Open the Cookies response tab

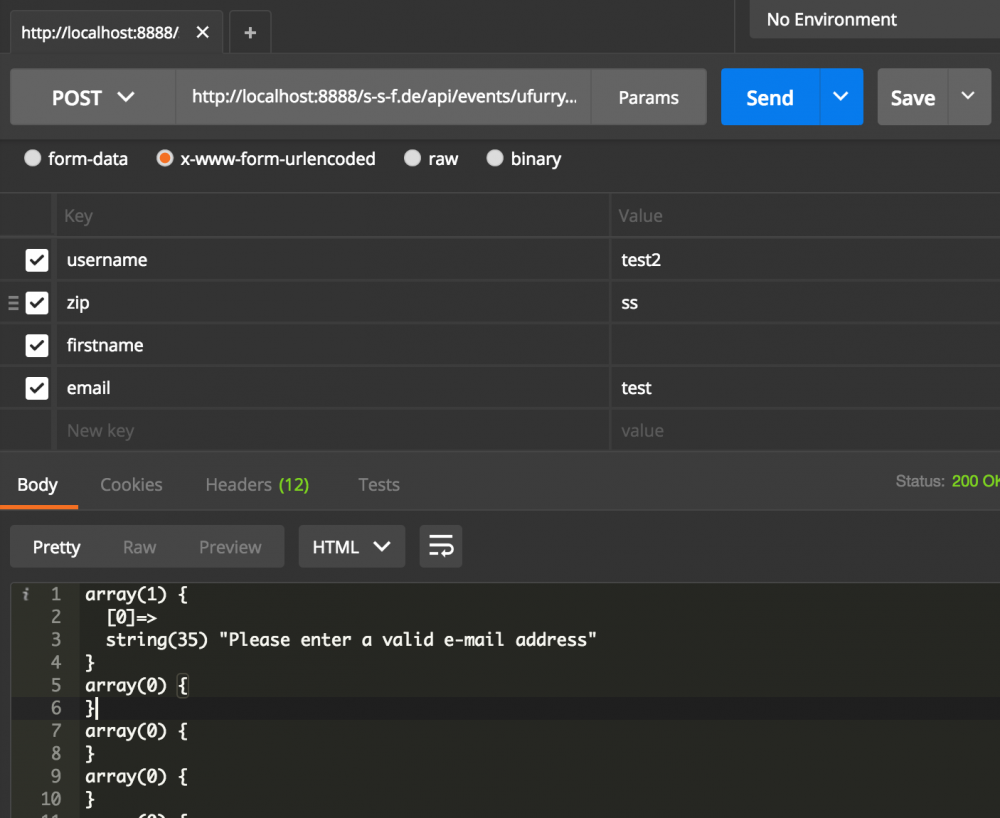click(x=131, y=485)
